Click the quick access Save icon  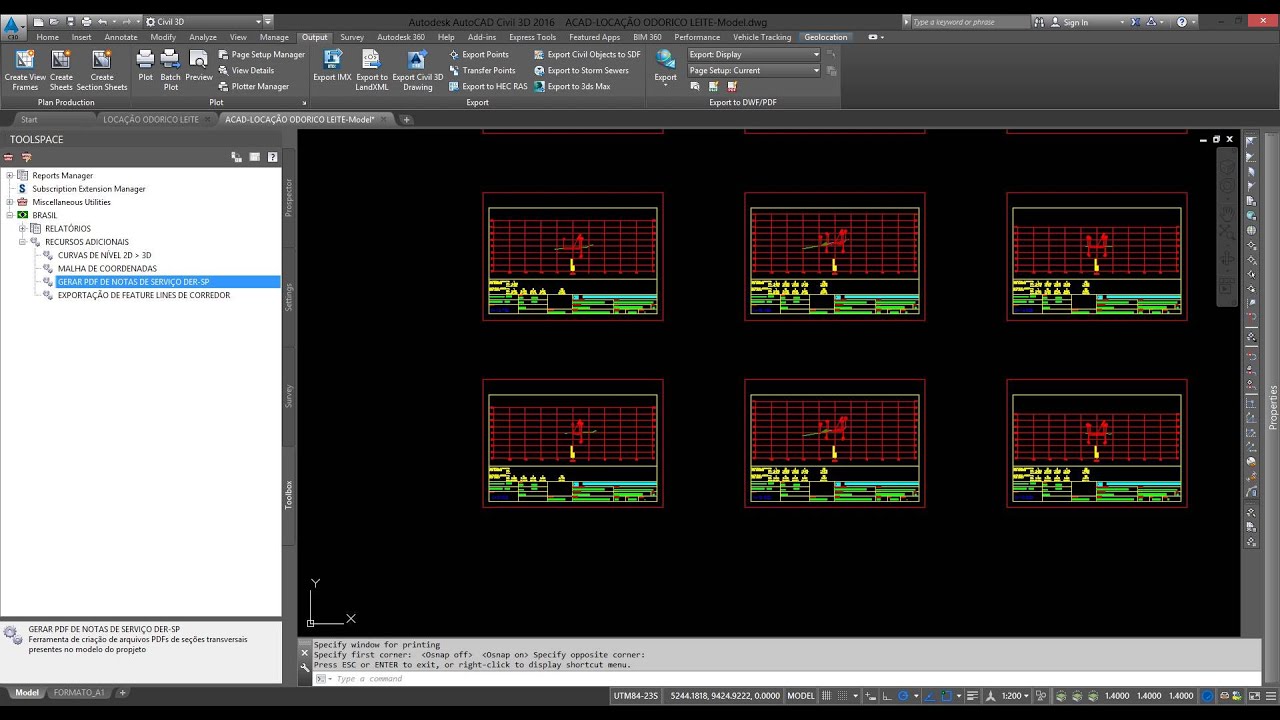click(69, 21)
